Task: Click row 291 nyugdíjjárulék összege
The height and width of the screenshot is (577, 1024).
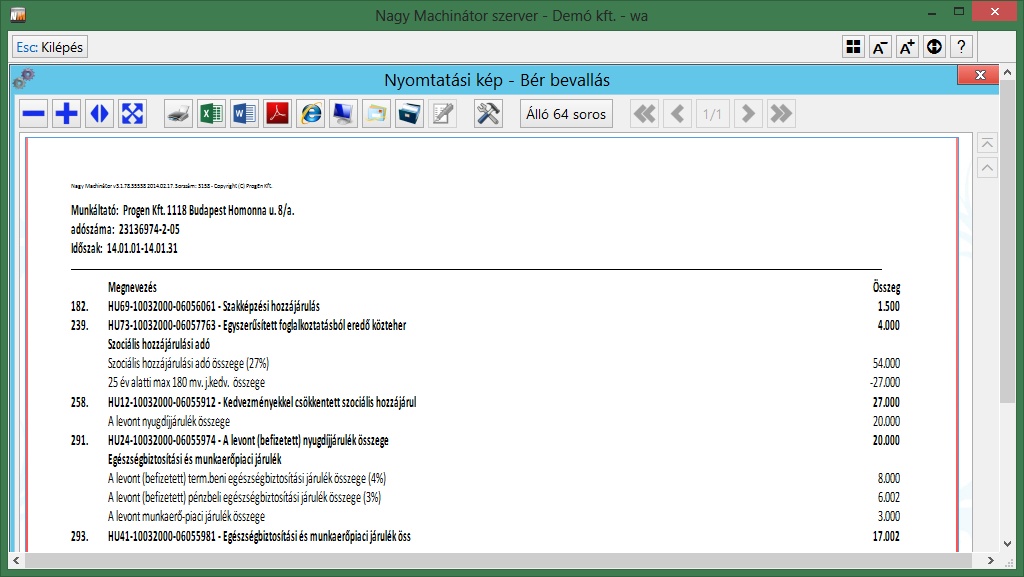Action: 485,441
